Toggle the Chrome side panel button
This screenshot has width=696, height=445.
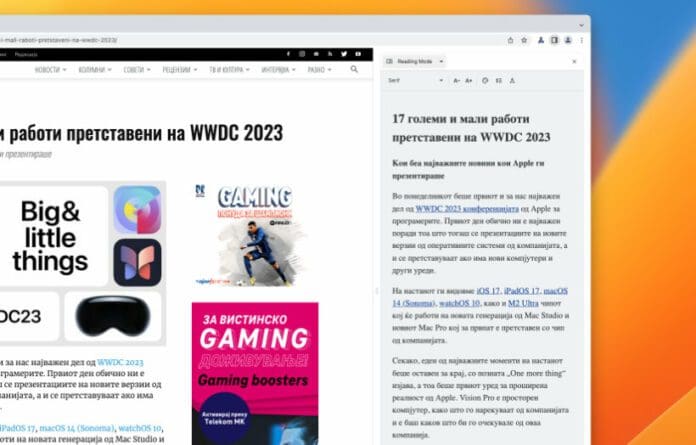[553, 40]
